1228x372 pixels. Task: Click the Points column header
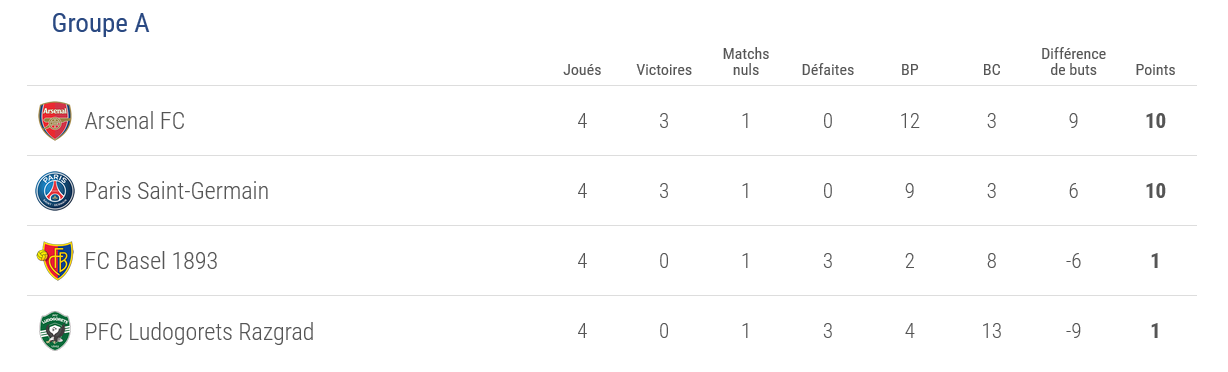tap(1156, 70)
